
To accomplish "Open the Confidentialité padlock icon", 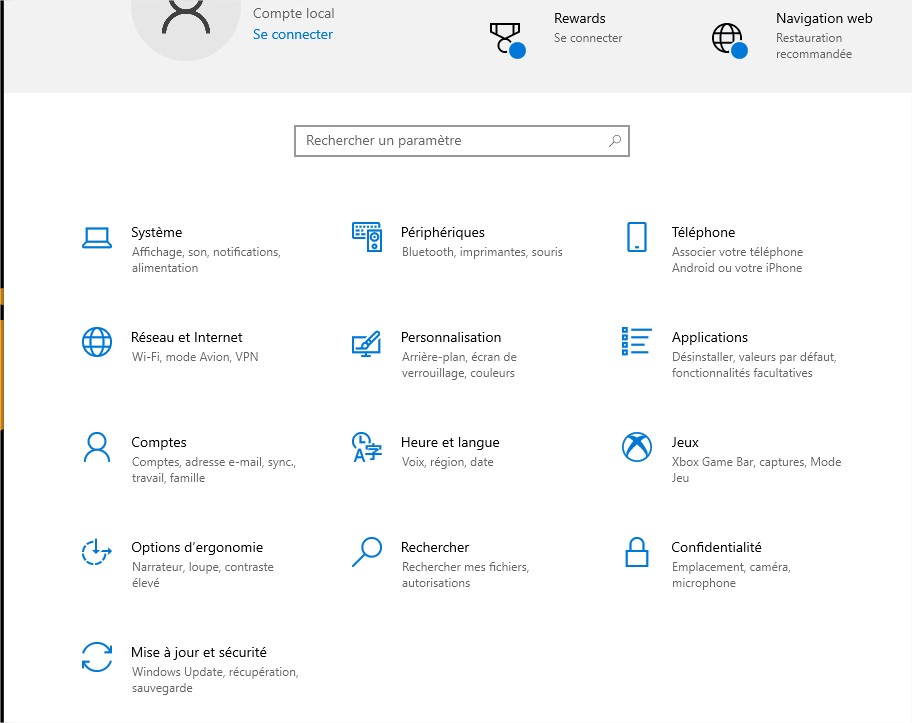I will (637, 552).
